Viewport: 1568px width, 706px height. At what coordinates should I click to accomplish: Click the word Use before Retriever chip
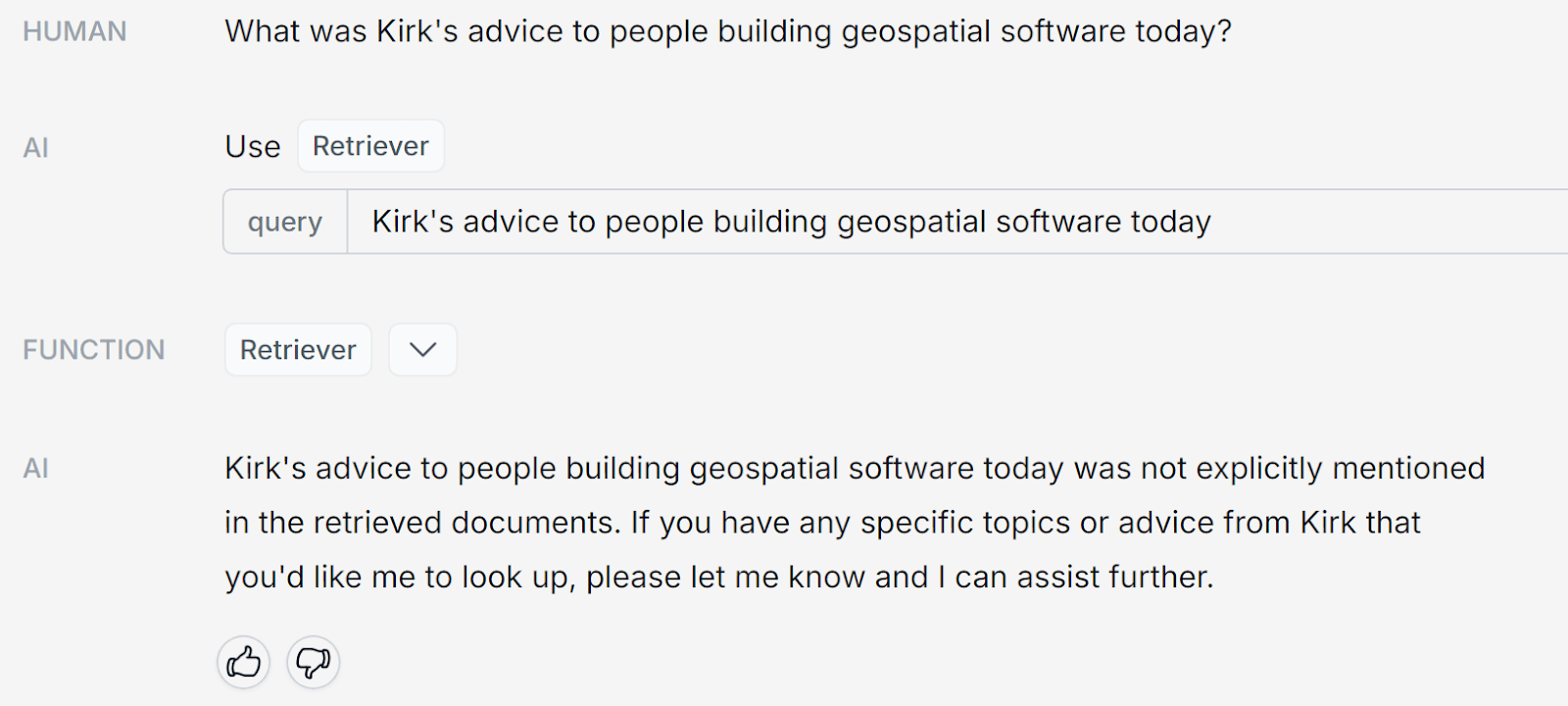pos(253,147)
